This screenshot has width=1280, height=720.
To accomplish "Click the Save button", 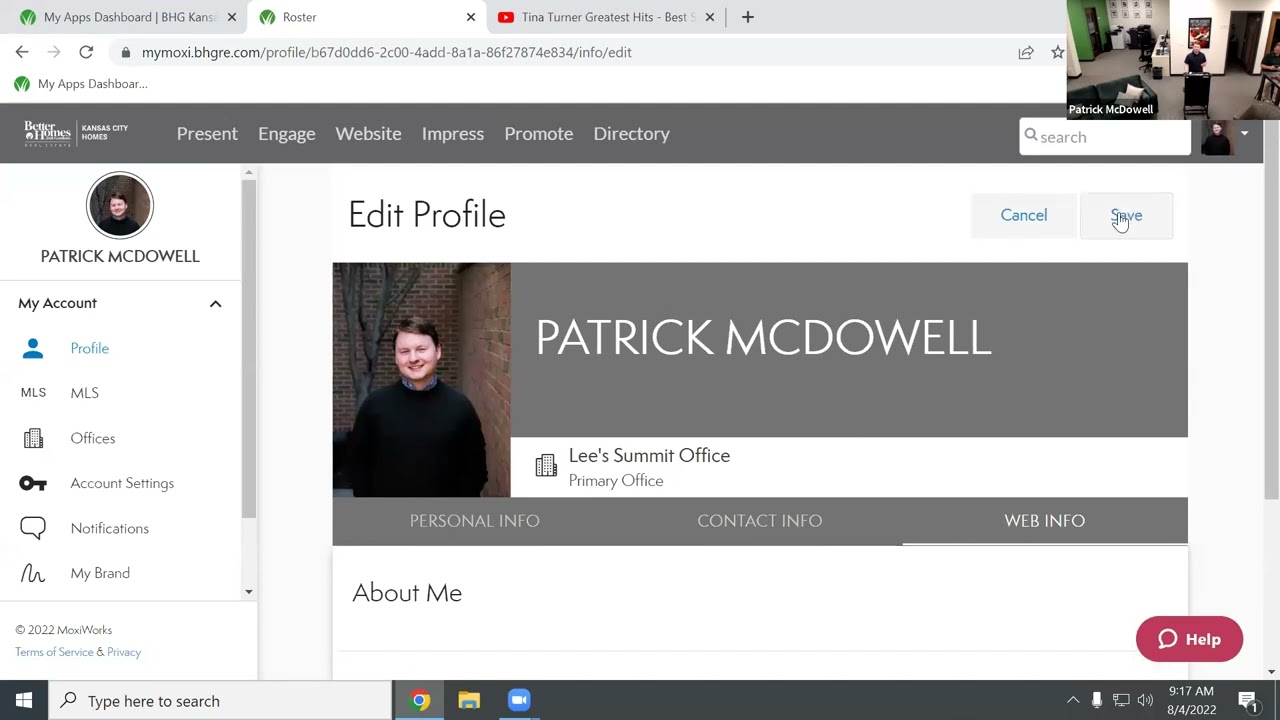I will pos(1126,215).
